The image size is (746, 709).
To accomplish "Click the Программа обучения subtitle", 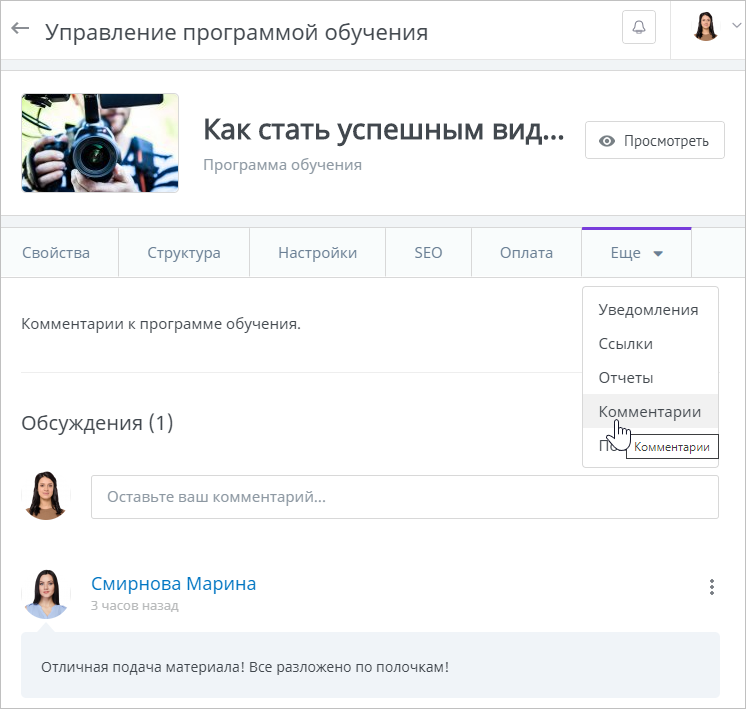I will (283, 165).
